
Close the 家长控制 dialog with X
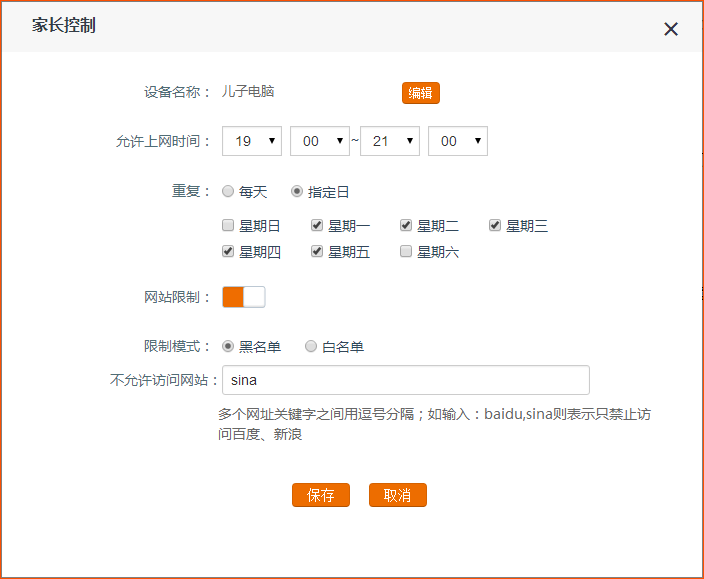(671, 29)
